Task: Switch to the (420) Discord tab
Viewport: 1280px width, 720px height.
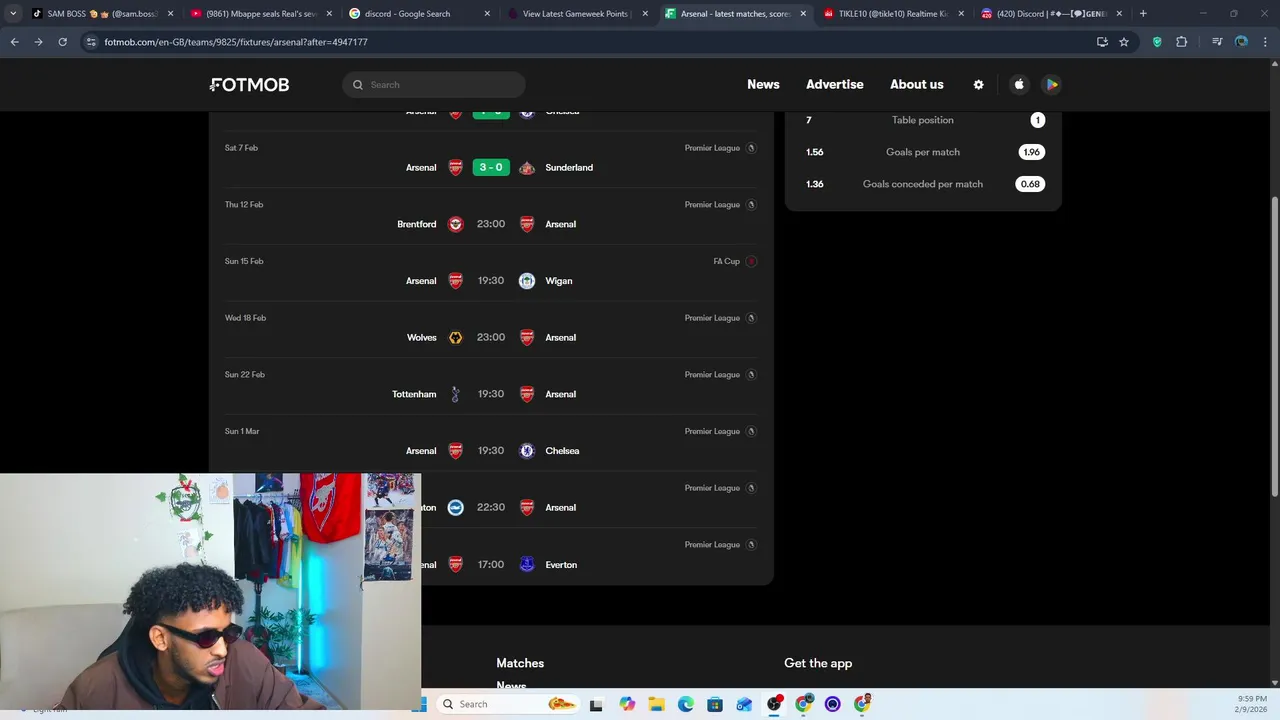Action: click(1052, 14)
